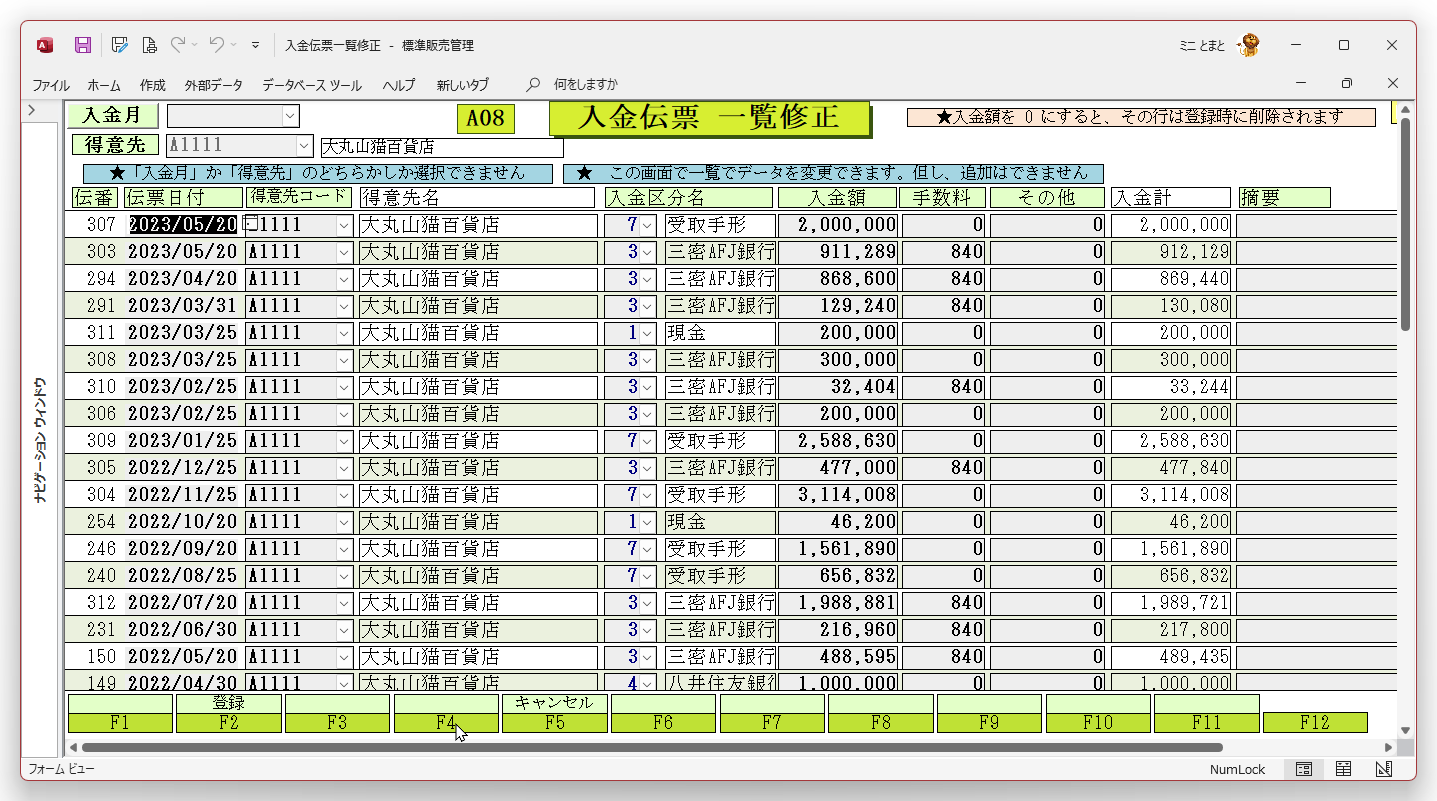Save using the purple floppy disk icon
The width and height of the screenshot is (1437, 801).
[83, 45]
